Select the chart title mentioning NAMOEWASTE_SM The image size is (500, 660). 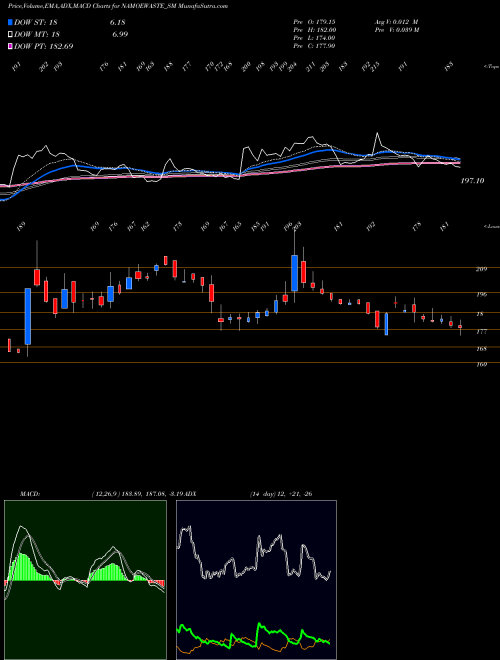(118, 7)
